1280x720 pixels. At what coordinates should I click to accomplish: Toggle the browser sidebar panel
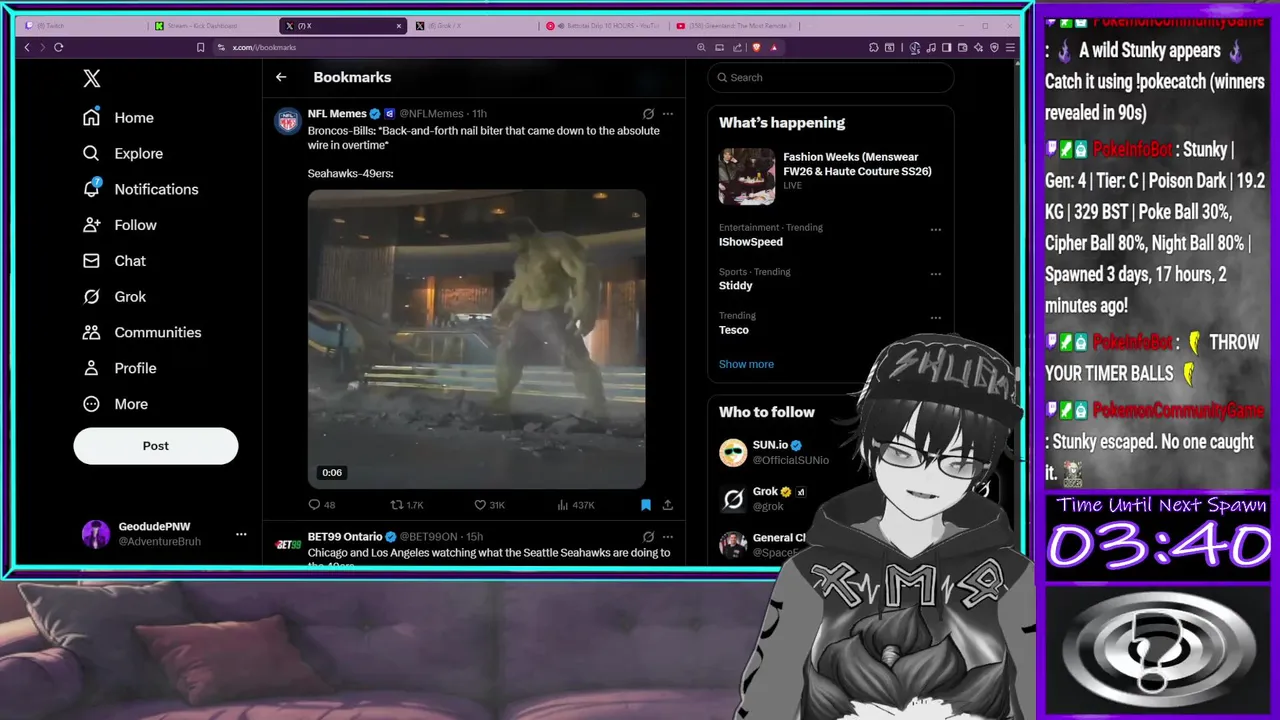click(946, 47)
